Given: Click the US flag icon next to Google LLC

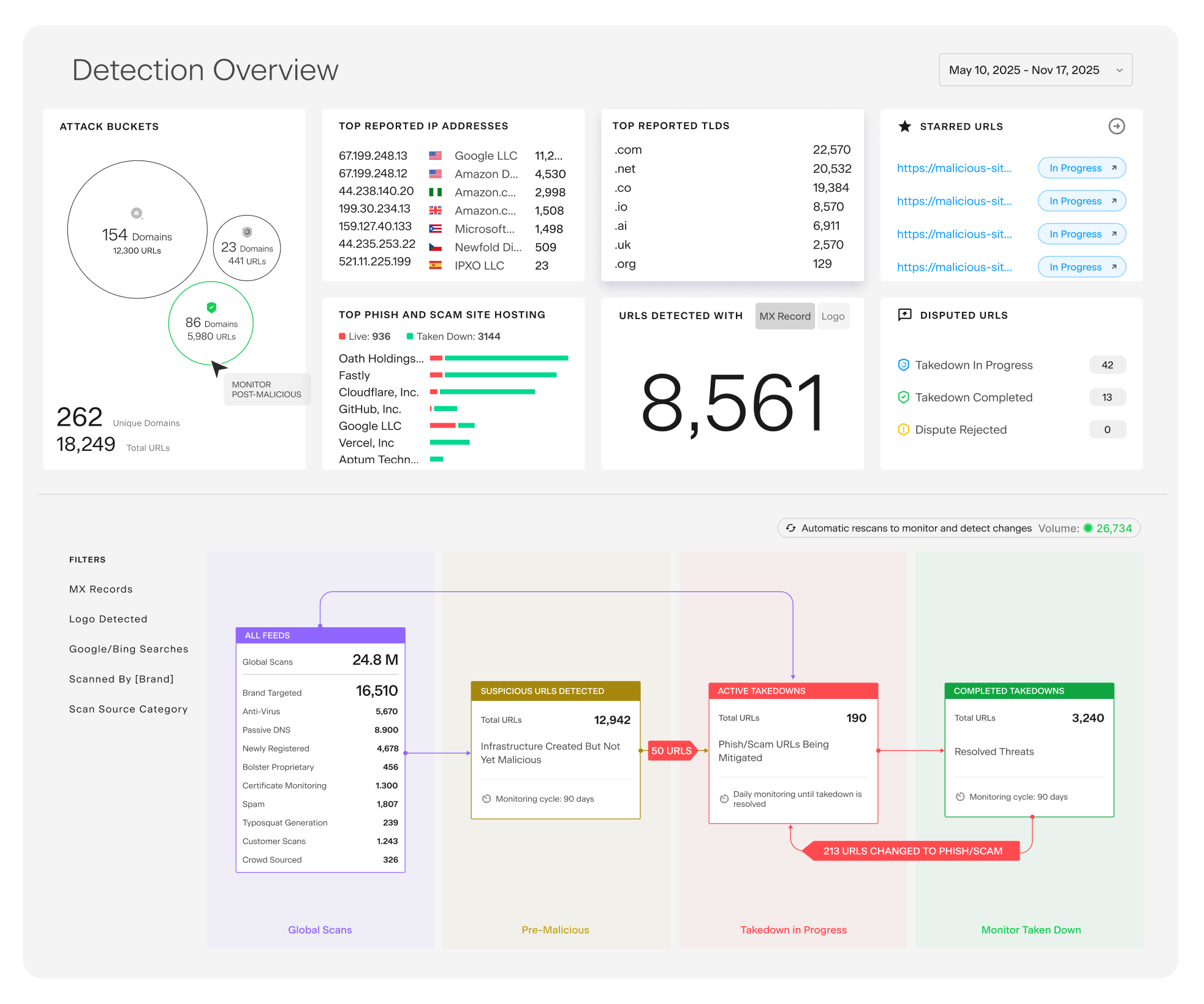Looking at the screenshot, I should [436, 156].
